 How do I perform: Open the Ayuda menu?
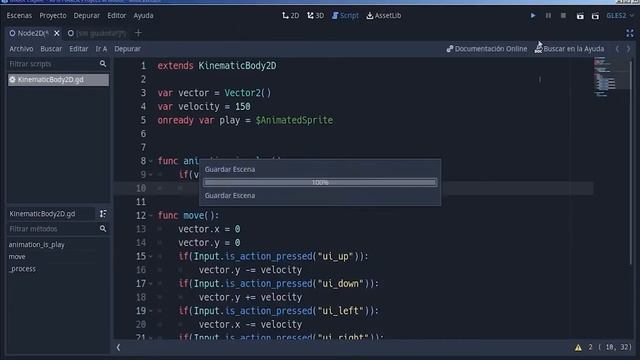(x=143, y=16)
